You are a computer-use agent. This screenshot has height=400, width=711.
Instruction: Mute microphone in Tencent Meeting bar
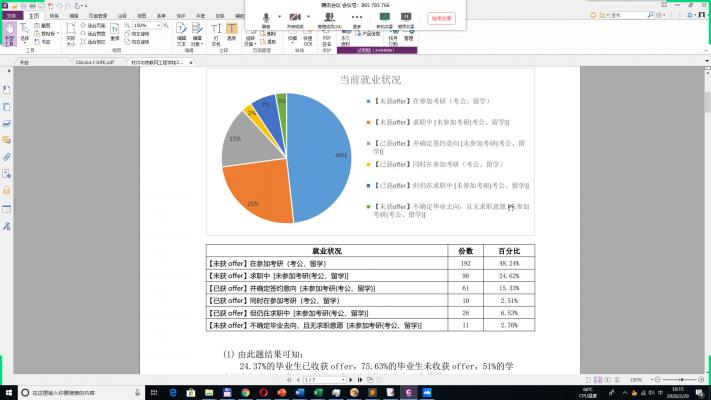(x=266, y=18)
